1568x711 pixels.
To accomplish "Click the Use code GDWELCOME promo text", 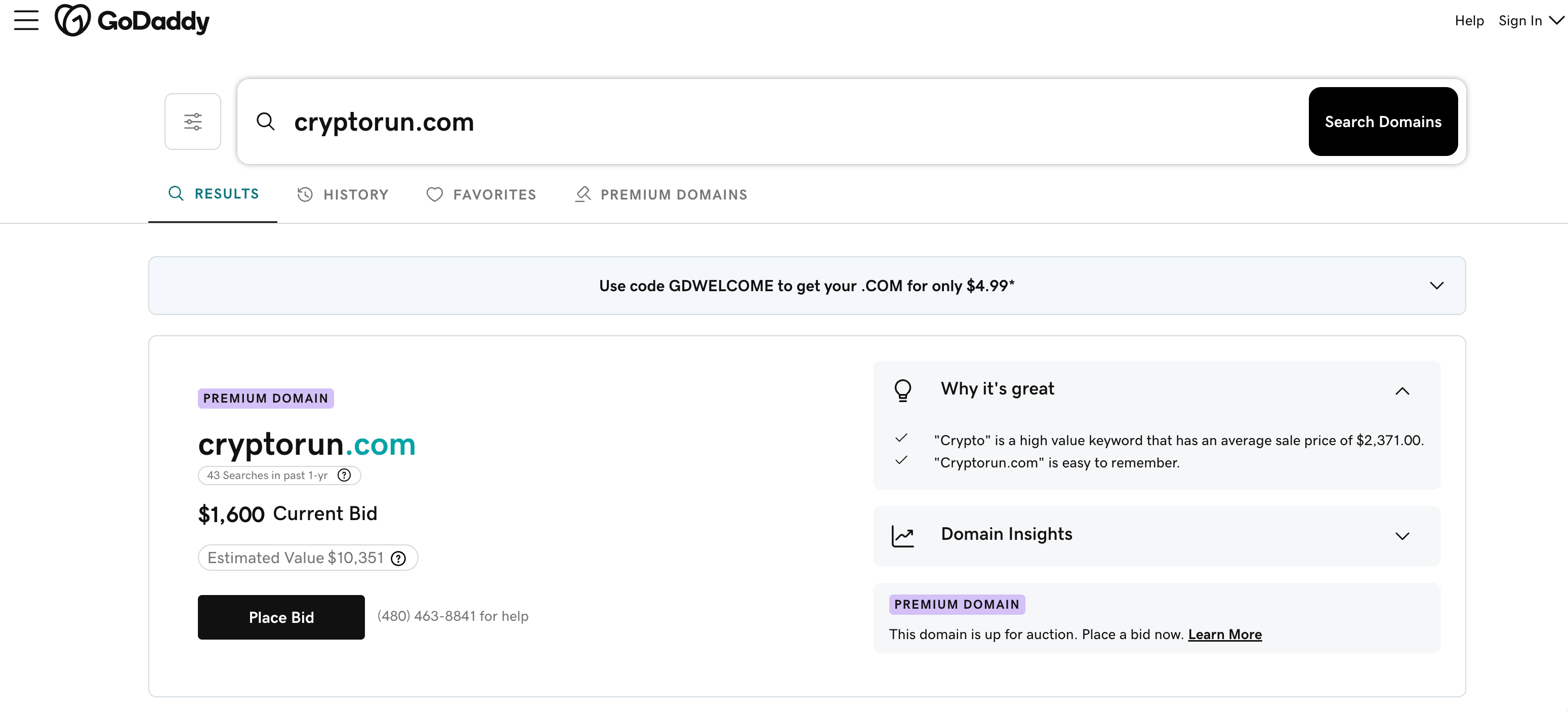I will point(806,286).
